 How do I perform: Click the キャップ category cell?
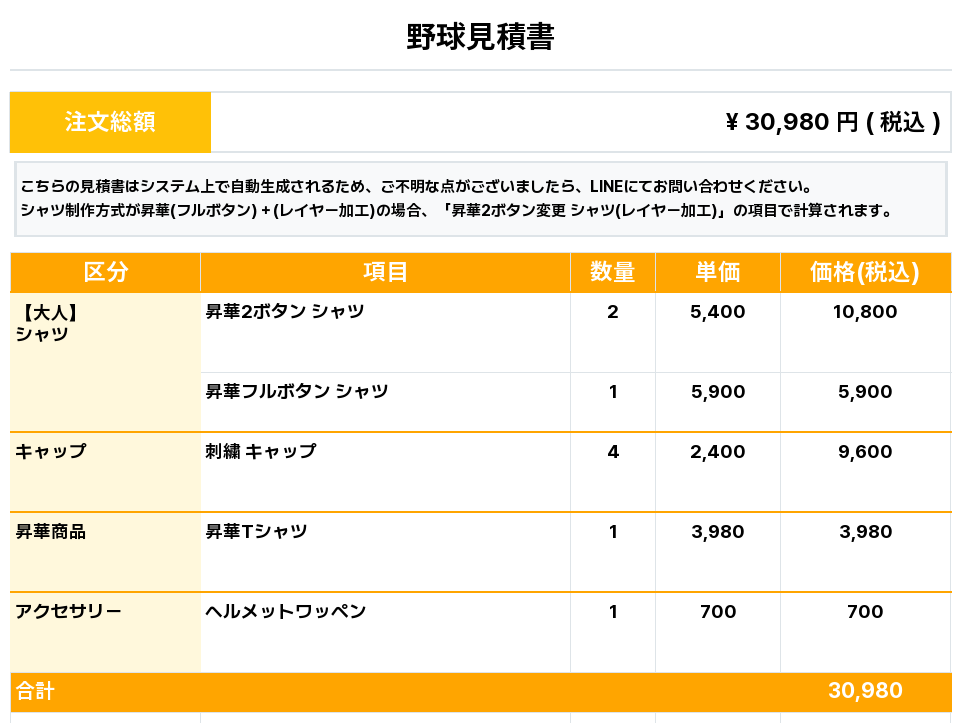pyautogui.click(x=105, y=472)
